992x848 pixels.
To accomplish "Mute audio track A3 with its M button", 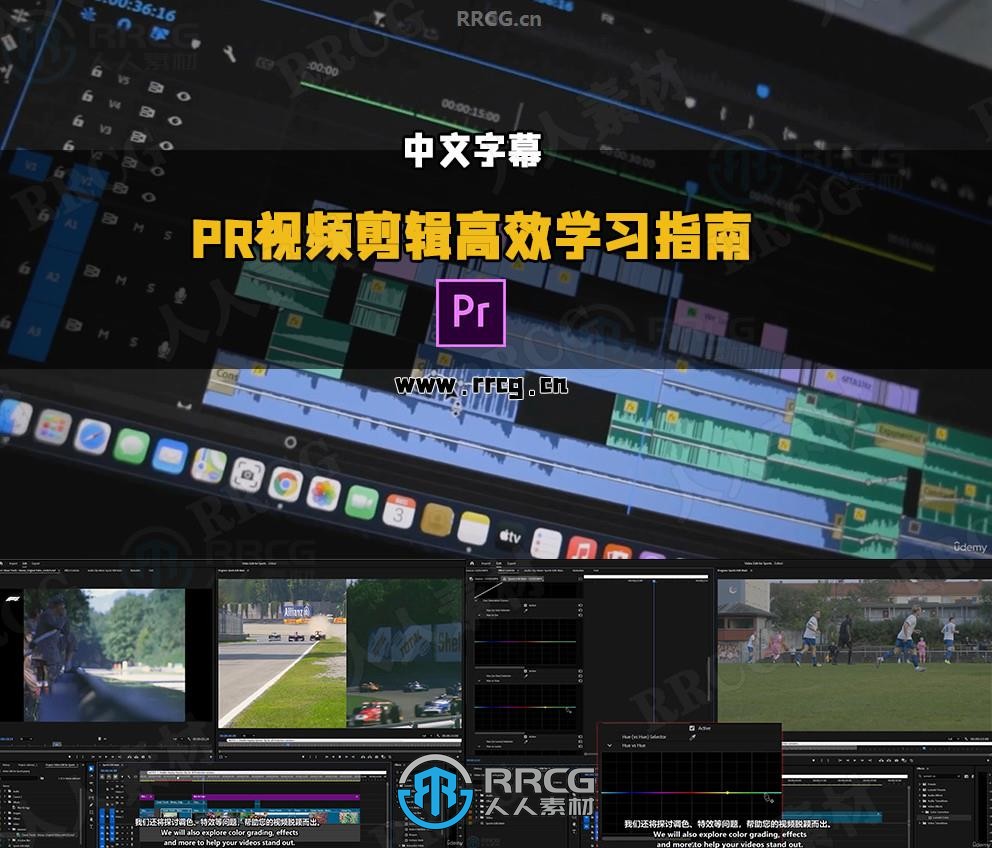I will click(103, 334).
